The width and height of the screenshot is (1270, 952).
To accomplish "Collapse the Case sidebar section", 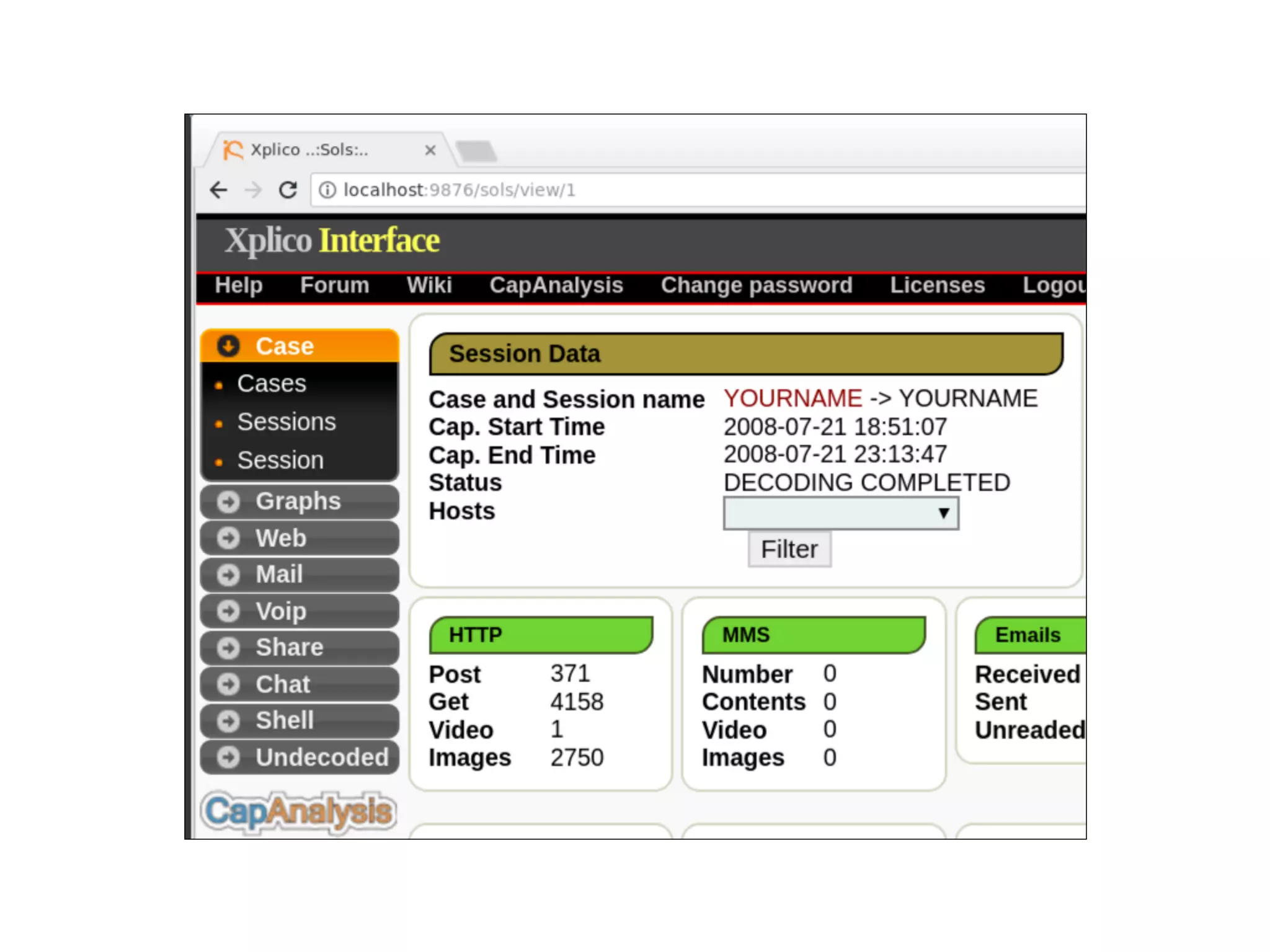I will (x=283, y=346).
